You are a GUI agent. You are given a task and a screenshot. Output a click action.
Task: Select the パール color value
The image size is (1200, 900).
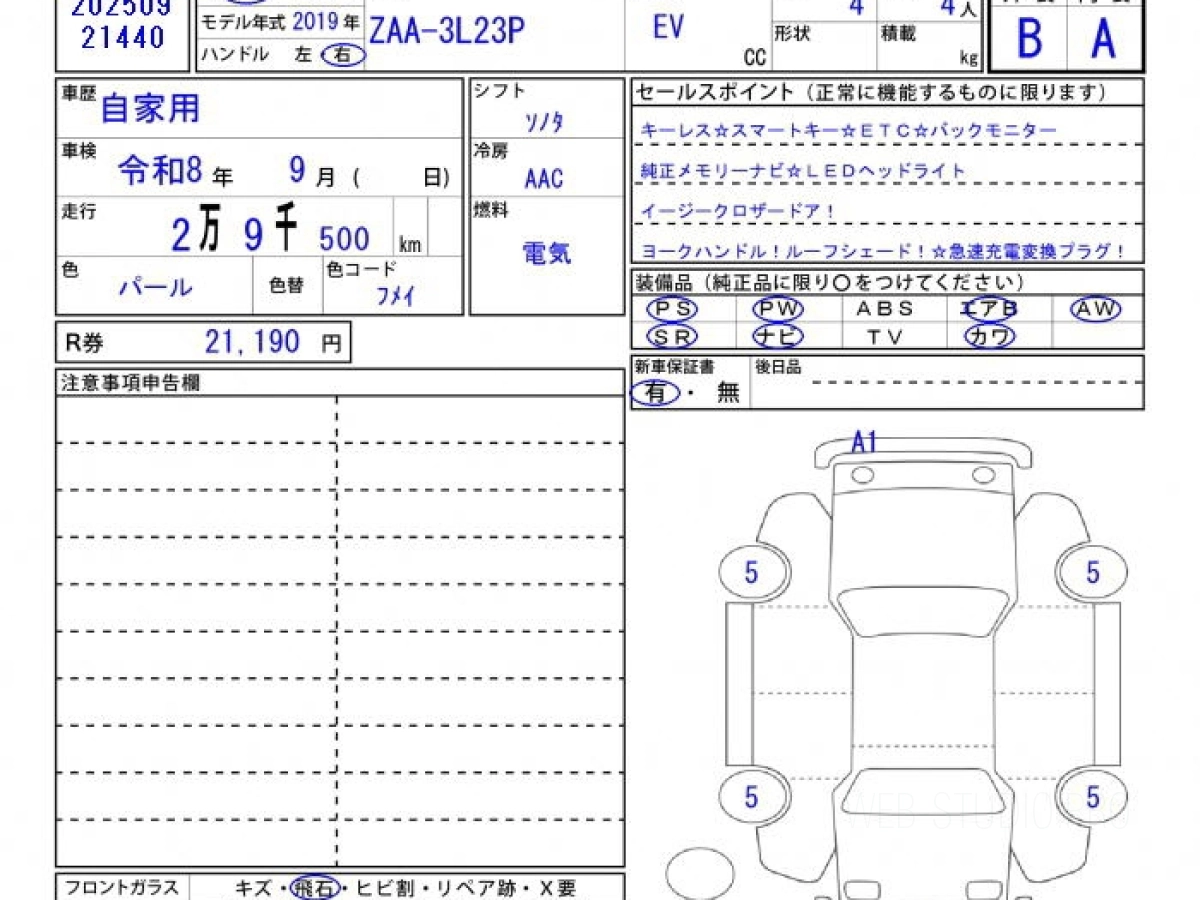click(155, 288)
